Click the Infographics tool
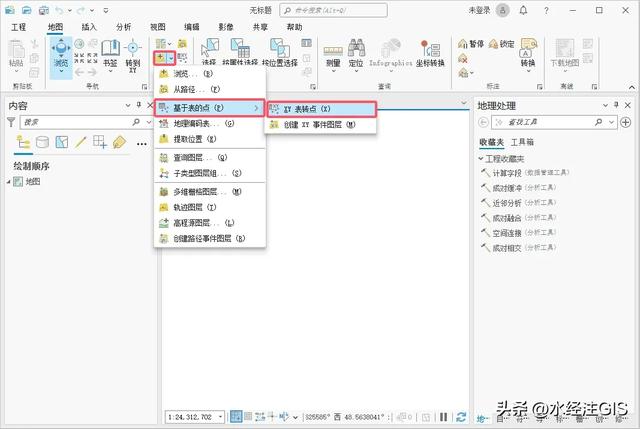The width and height of the screenshot is (640, 429). [x=391, y=55]
